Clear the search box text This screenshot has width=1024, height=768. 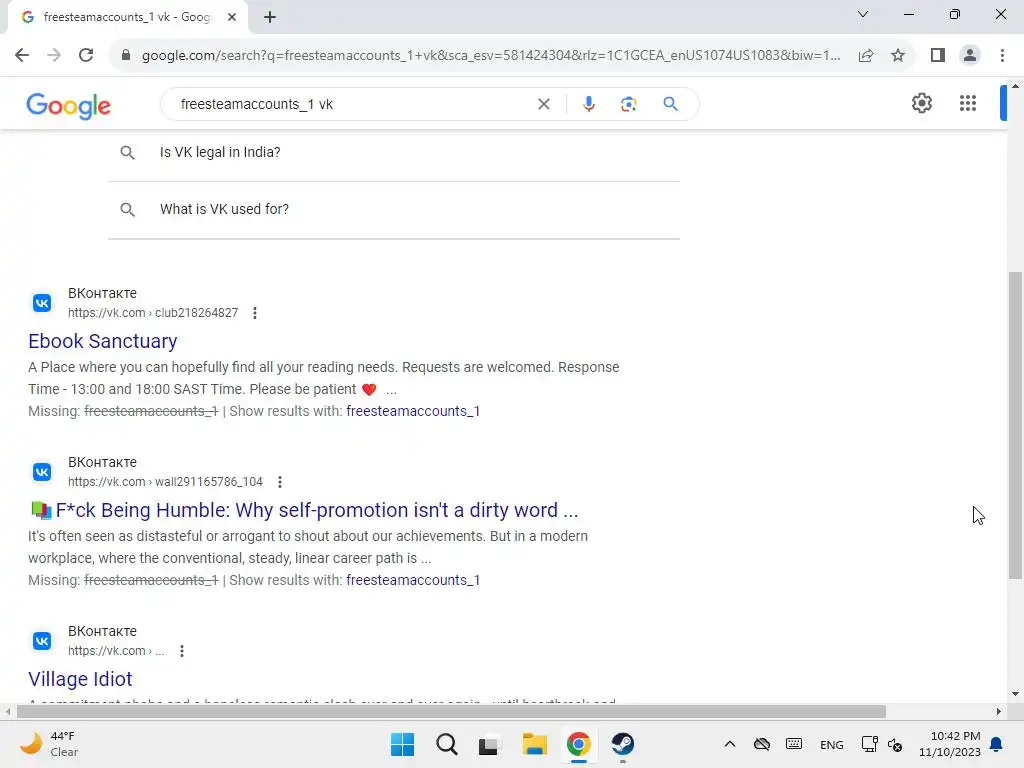click(x=543, y=104)
